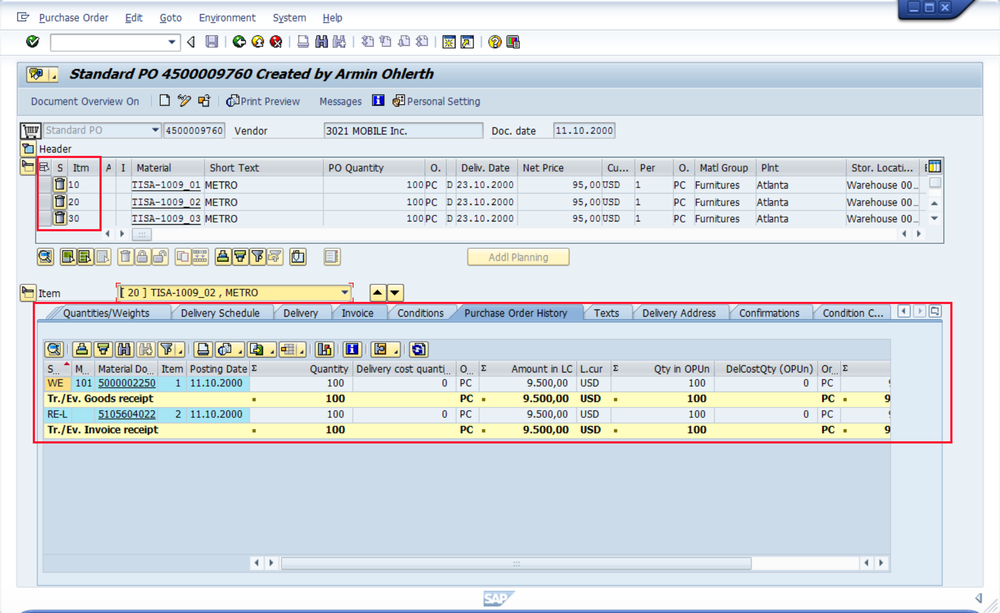This screenshot has height=613, width=1000.
Task: Click the Create New Session icon
Action: pos(449,41)
